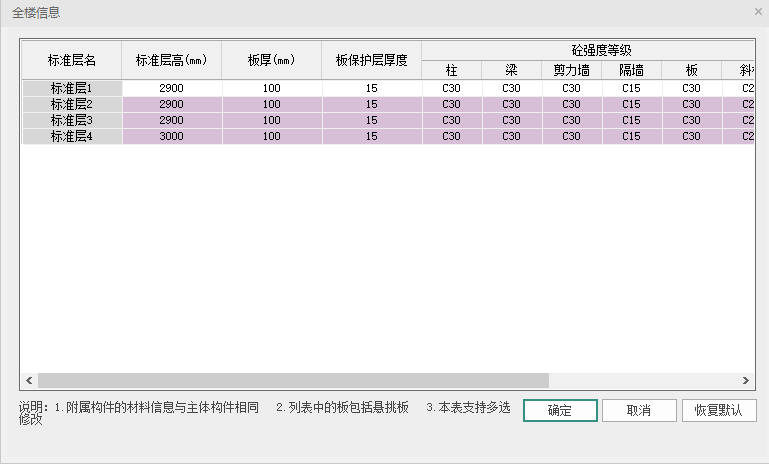Select the 标准层1 row header
Image resolution: width=769 pixels, height=464 pixels.
[72, 88]
